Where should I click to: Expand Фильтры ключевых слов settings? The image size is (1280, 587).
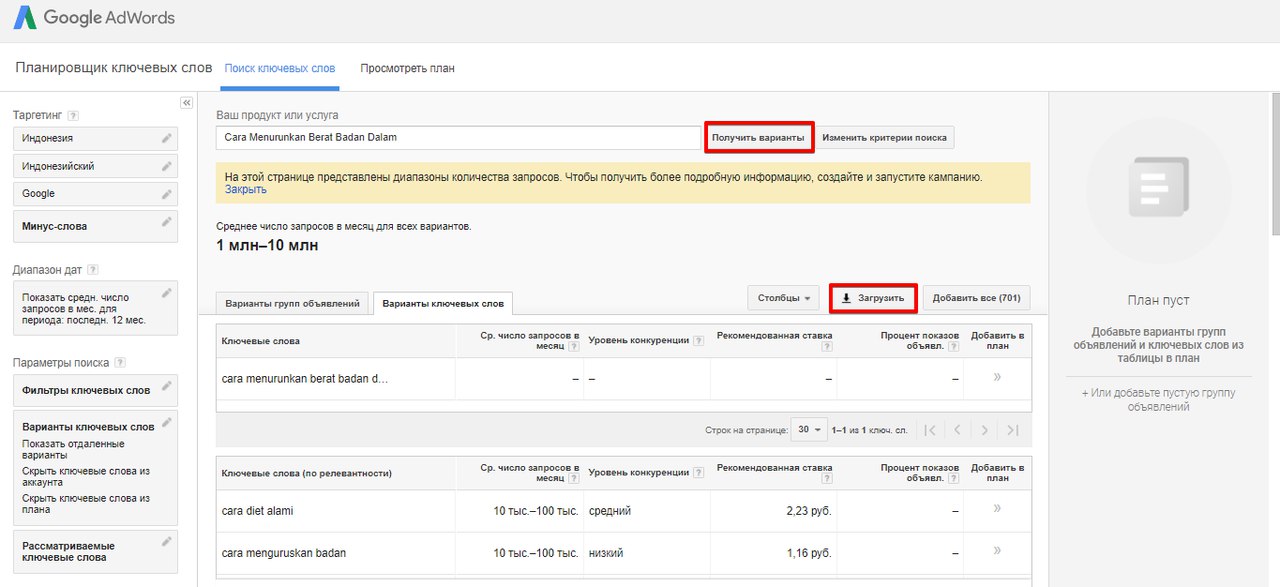95,390
